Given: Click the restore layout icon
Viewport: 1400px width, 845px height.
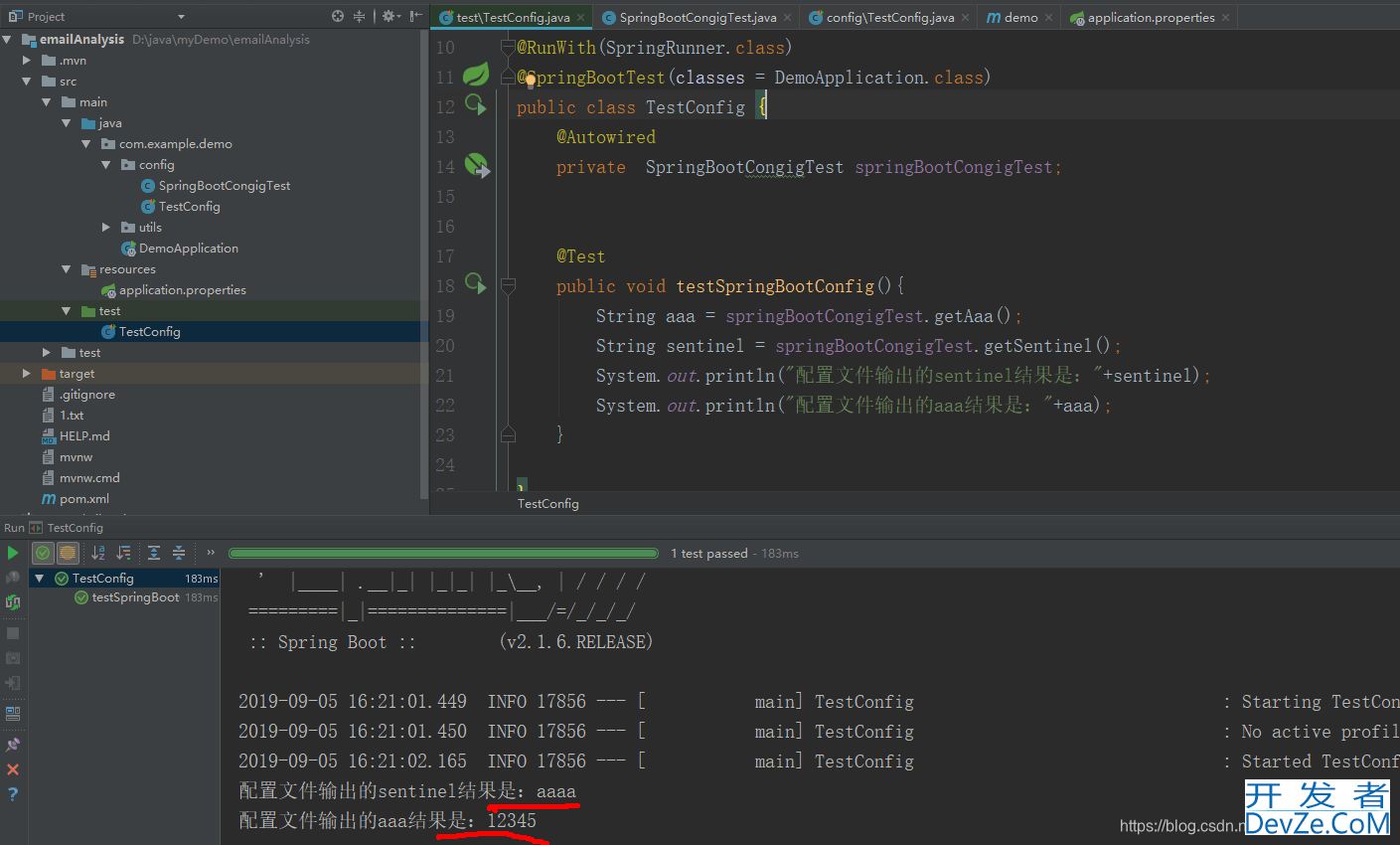Looking at the screenshot, I should tap(12, 713).
